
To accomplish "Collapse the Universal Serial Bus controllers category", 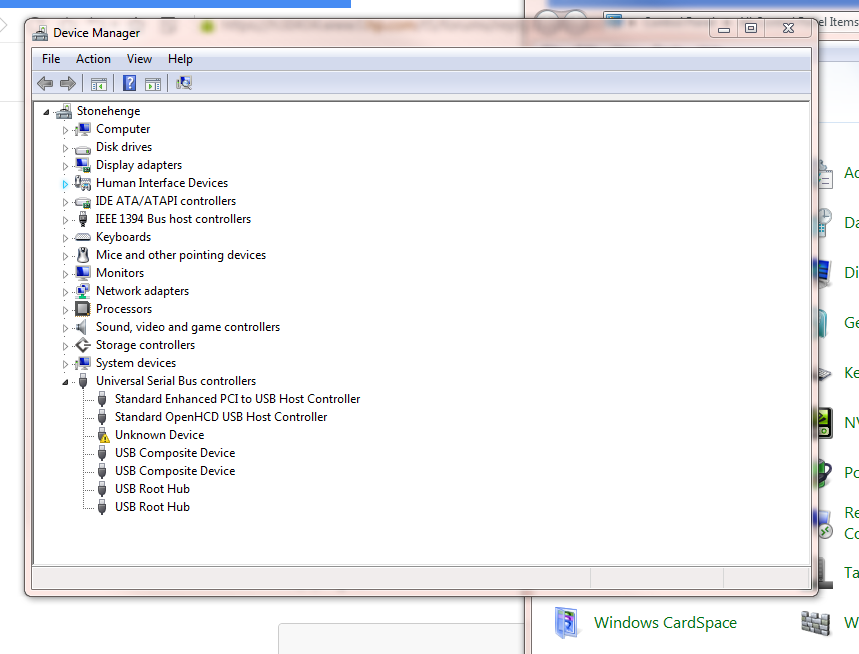I will click(65, 381).
